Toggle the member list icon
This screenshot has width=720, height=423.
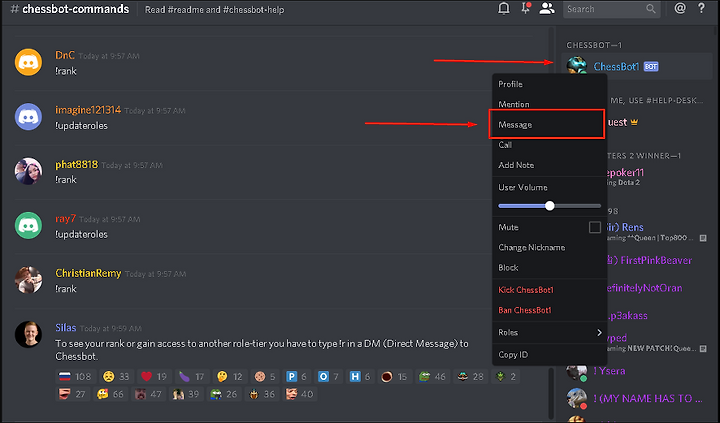click(547, 9)
